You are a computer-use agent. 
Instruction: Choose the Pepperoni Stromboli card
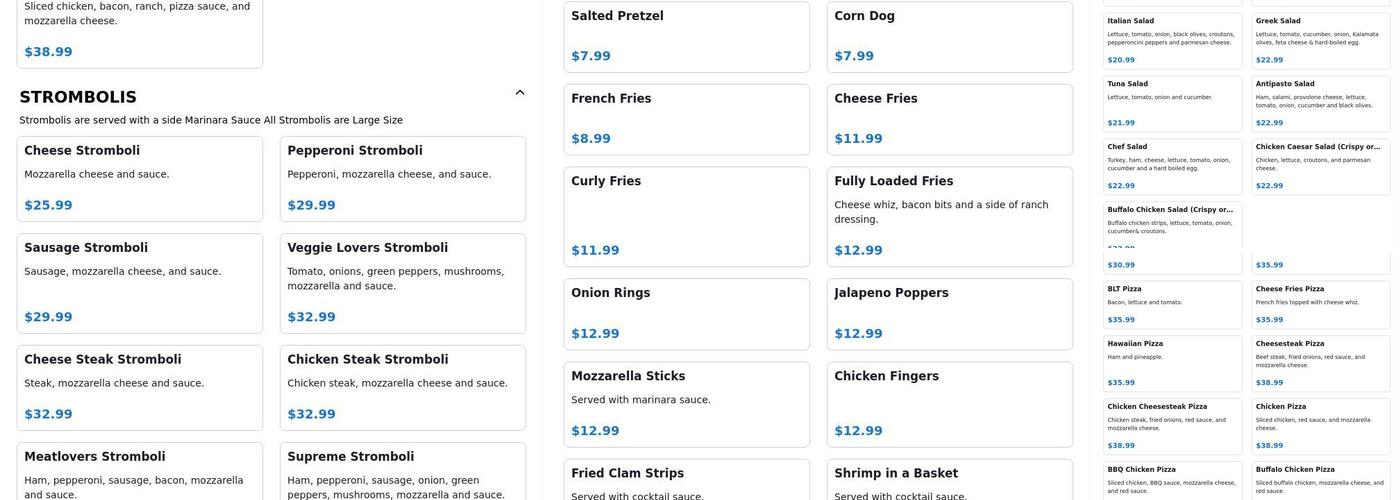(x=402, y=178)
